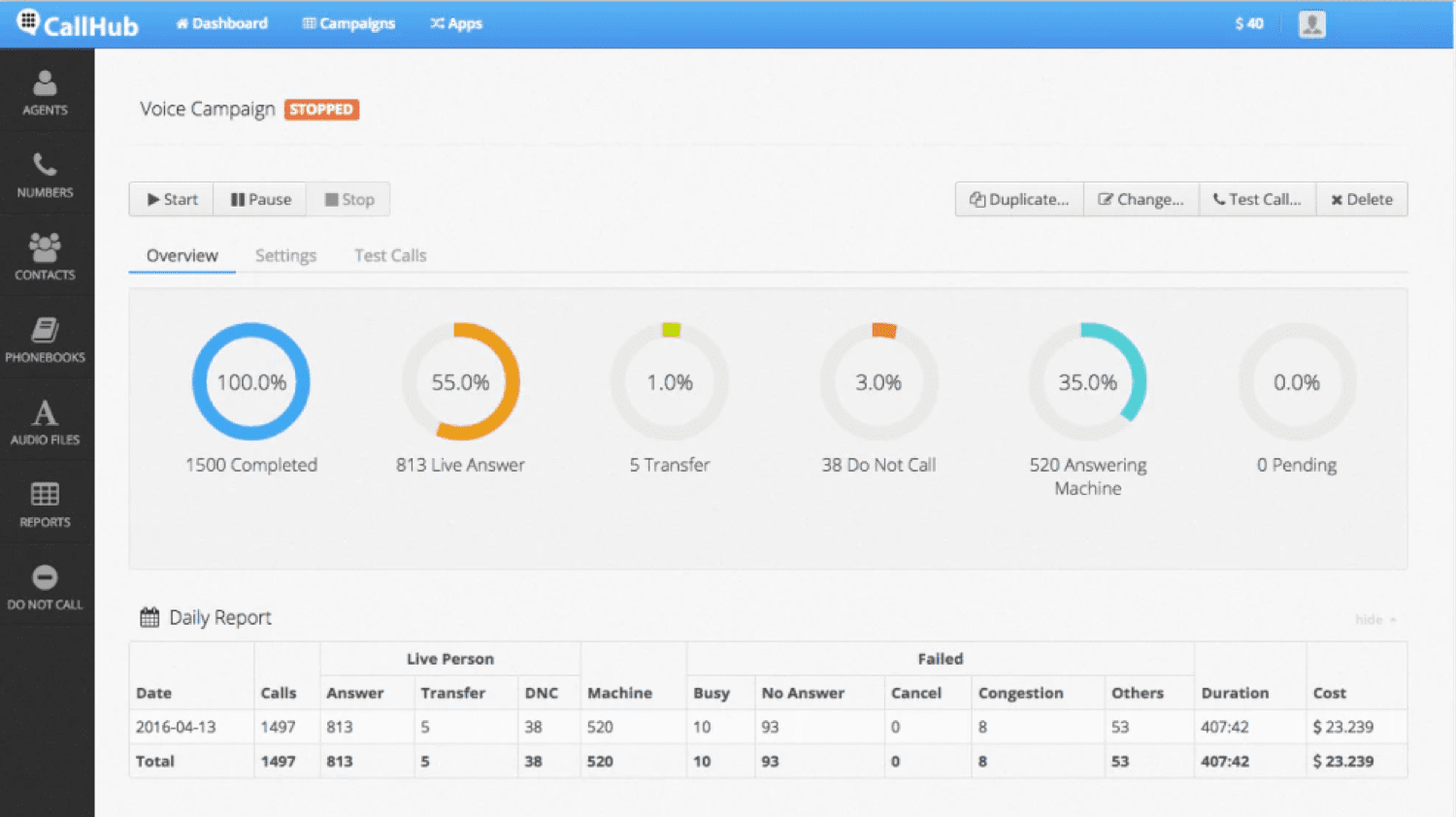Select Numbers in the sidebar
Viewport: 1456px width, 817px height.
pyautogui.click(x=45, y=175)
